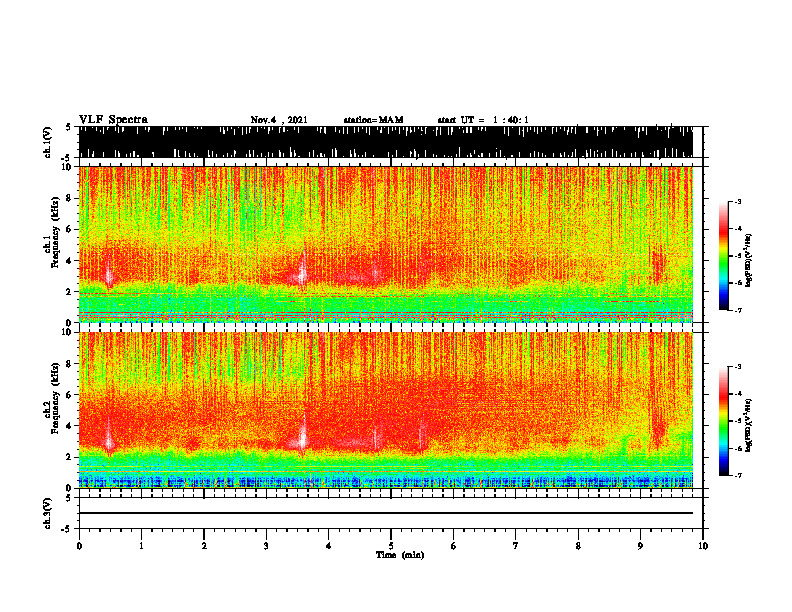Select the "start UT = 1:40:1" text
Screen dimensions: 792x612
pyautogui.click(x=483, y=120)
